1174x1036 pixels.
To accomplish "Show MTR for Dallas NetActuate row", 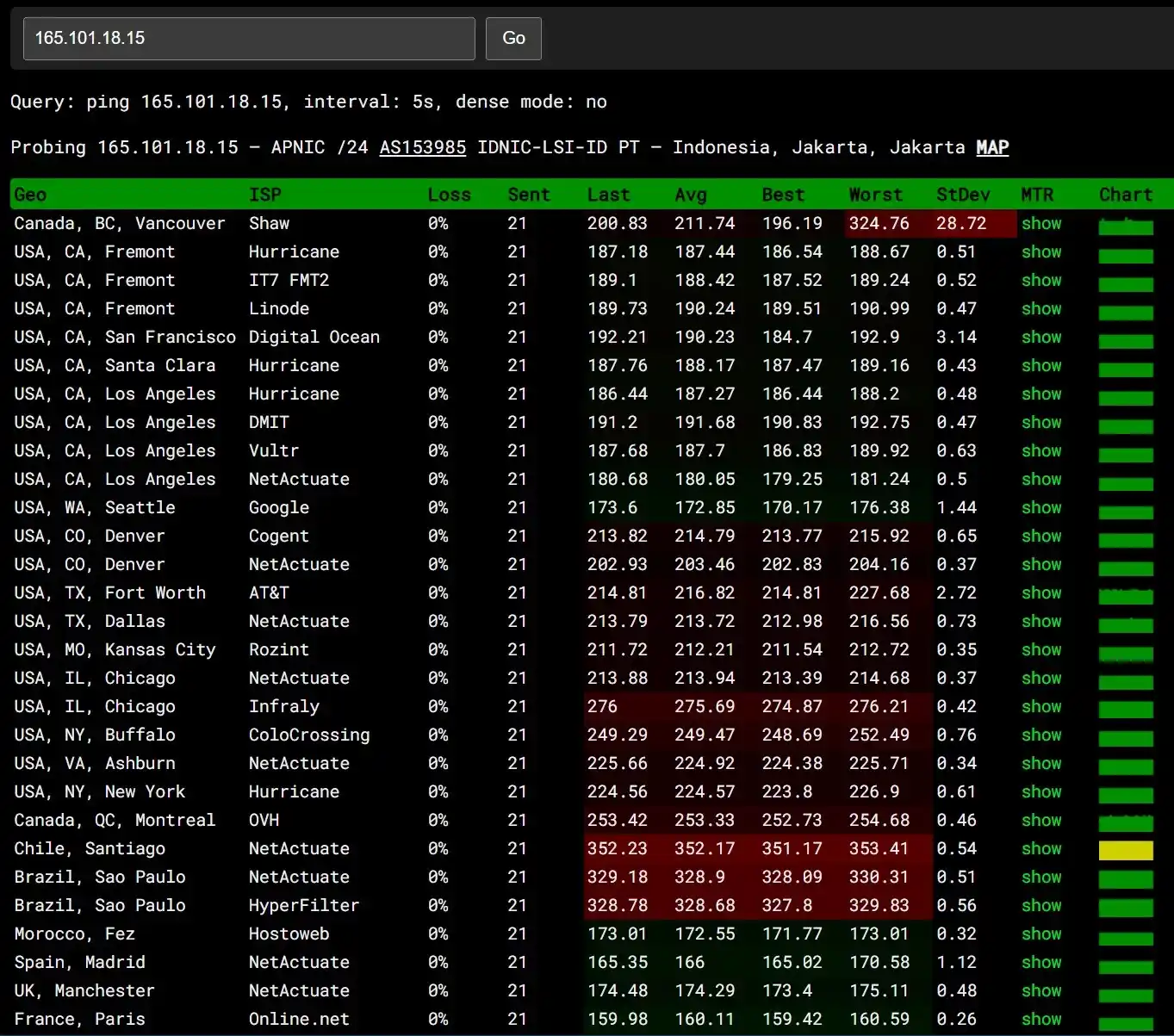I will [x=1041, y=621].
